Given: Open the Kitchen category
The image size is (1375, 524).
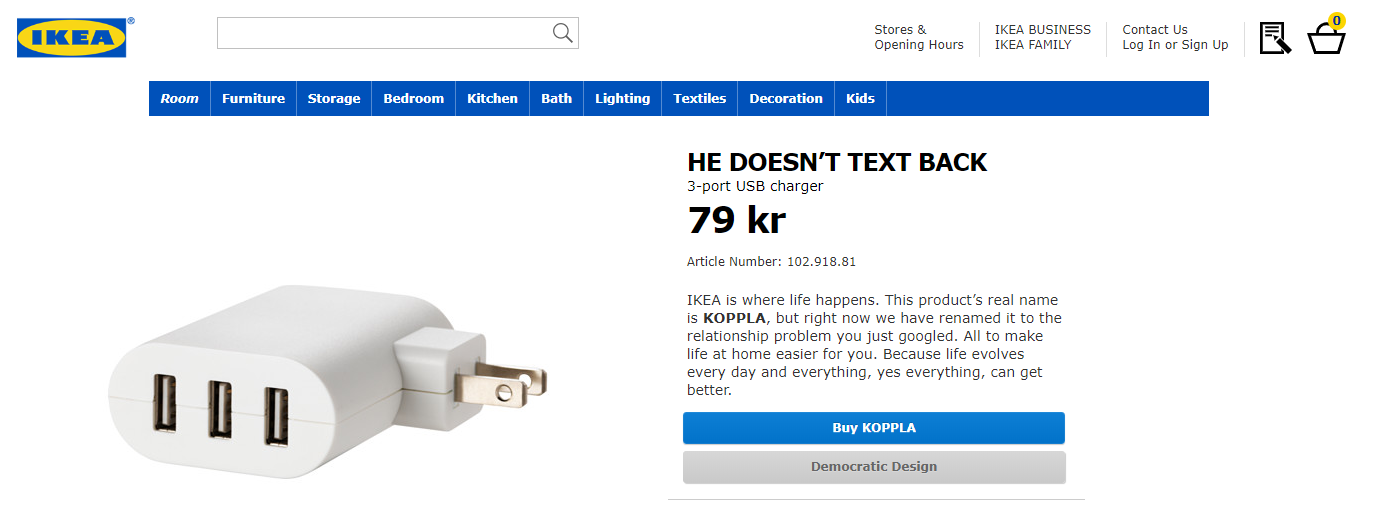Looking at the screenshot, I should point(492,98).
